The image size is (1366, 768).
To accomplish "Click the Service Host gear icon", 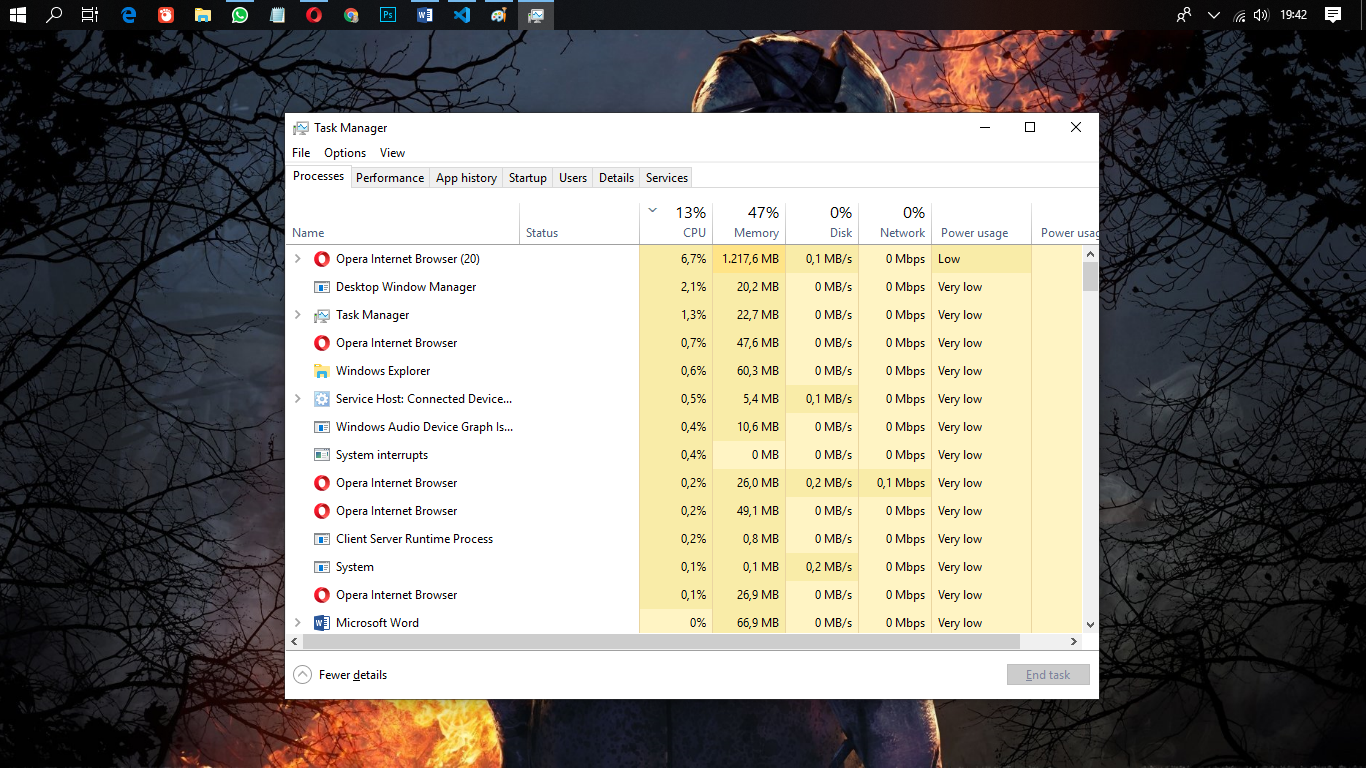I will tap(322, 399).
